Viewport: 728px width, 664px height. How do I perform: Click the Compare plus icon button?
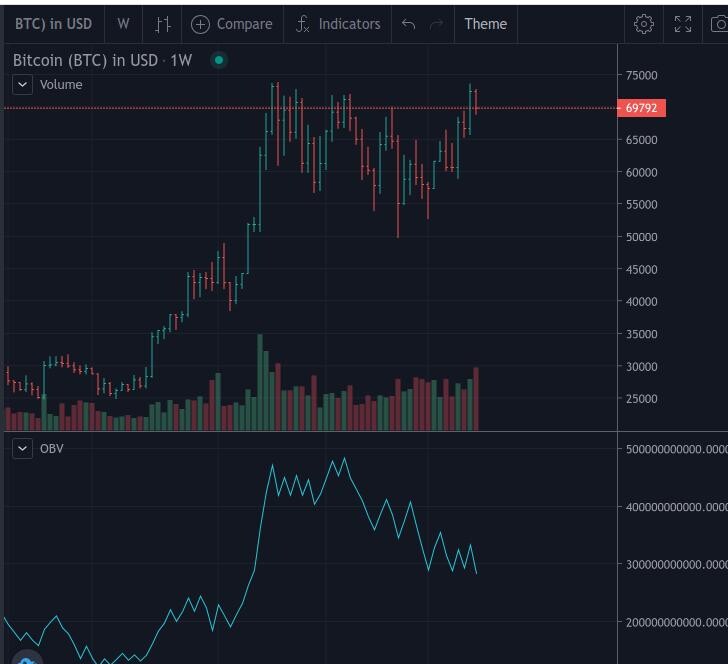(232, 24)
